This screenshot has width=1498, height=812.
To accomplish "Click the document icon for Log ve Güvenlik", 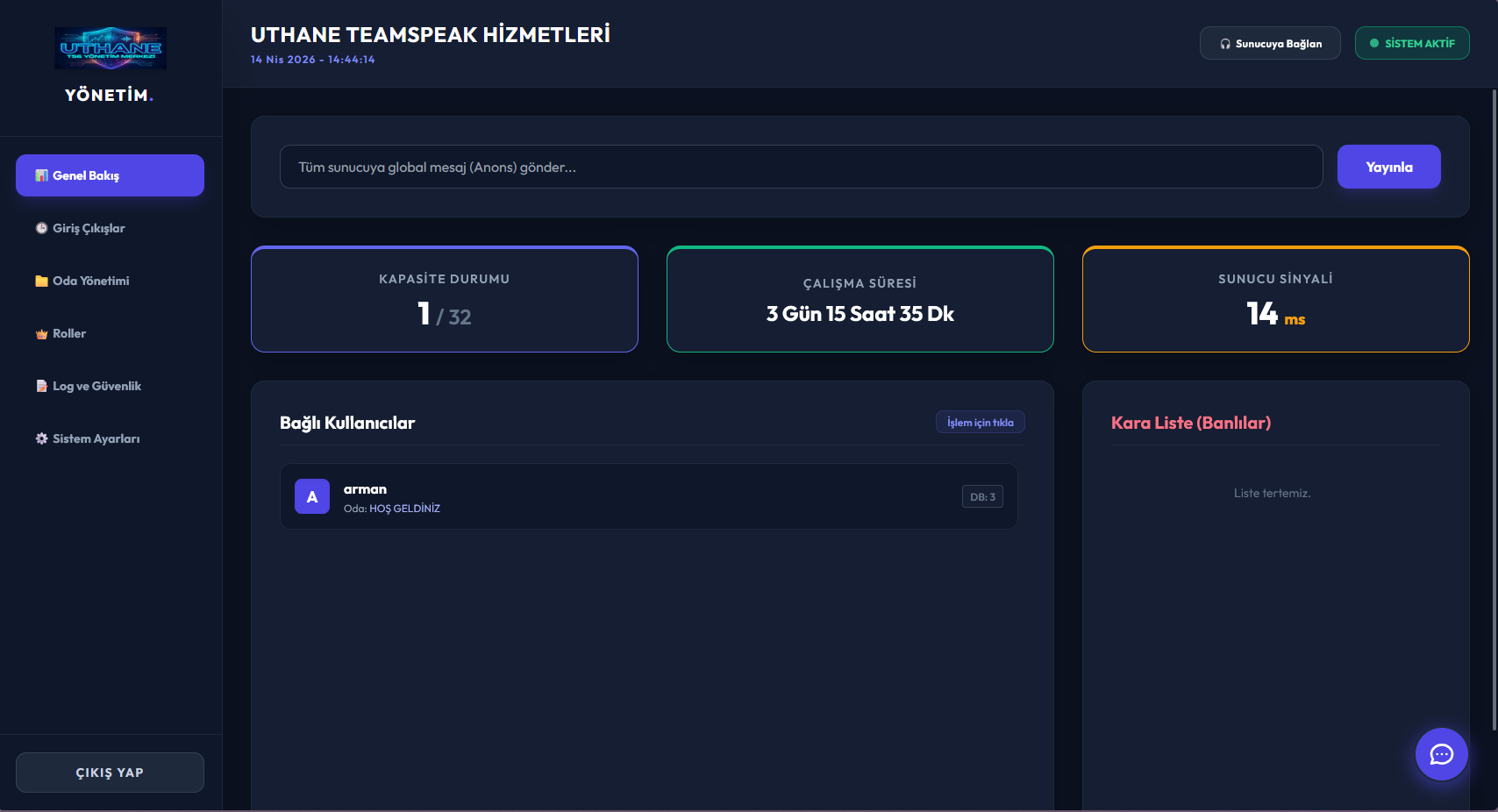I will point(41,386).
